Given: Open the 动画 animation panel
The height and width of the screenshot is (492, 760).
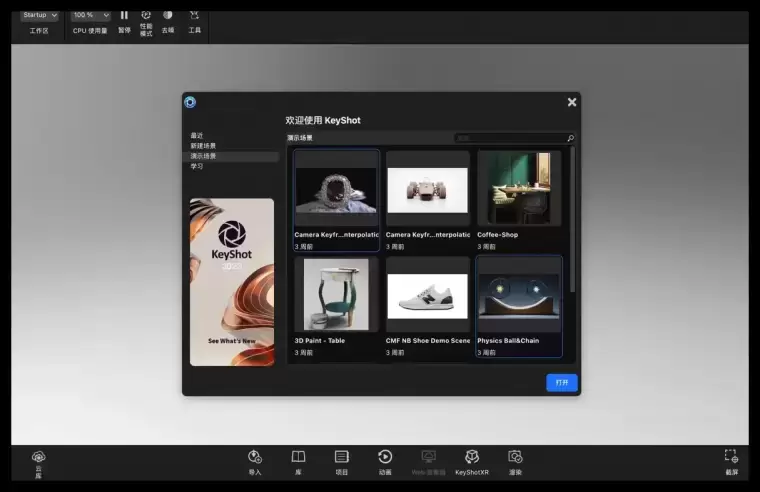Looking at the screenshot, I should (x=385, y=457).
